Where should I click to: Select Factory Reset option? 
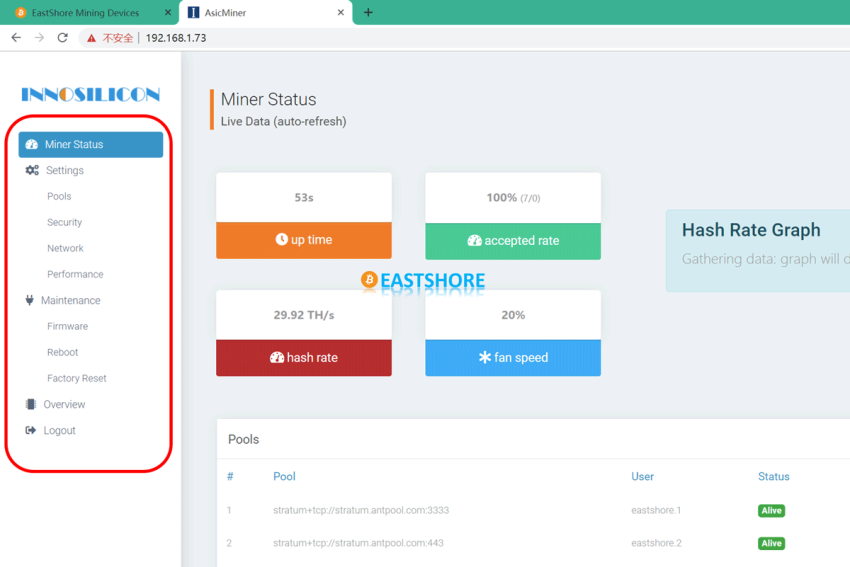76,379
